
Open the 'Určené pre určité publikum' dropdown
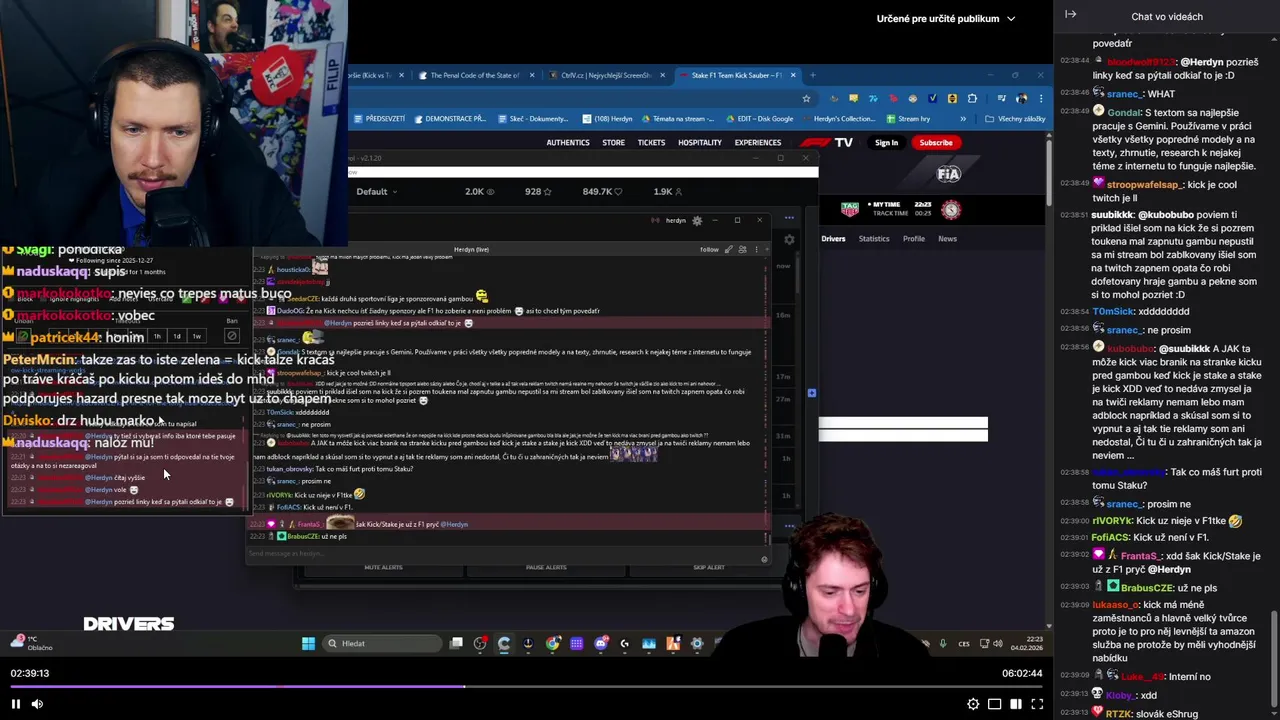[946, 18]
